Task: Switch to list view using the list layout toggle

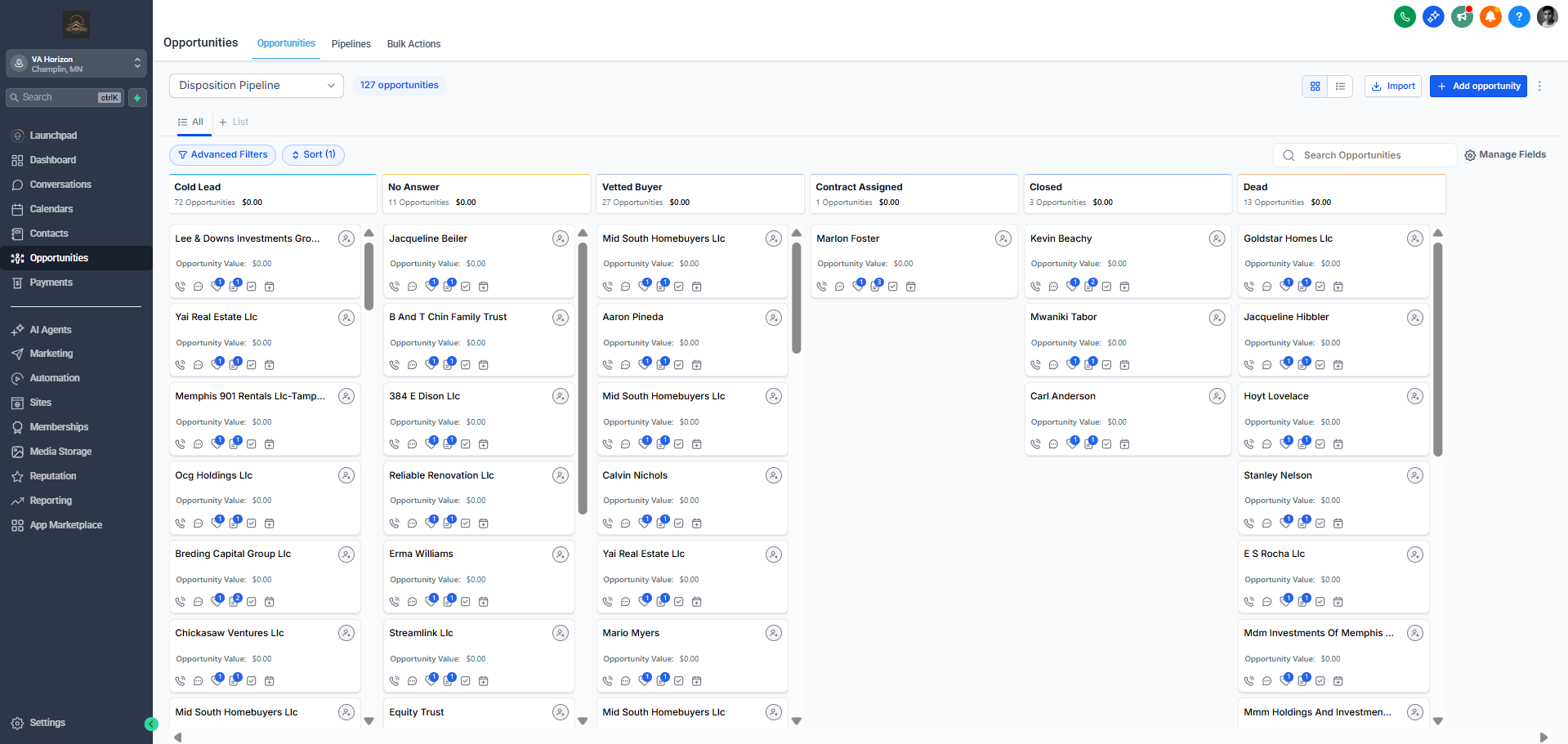Action: pyautogui.click(x=1340, y=86)
